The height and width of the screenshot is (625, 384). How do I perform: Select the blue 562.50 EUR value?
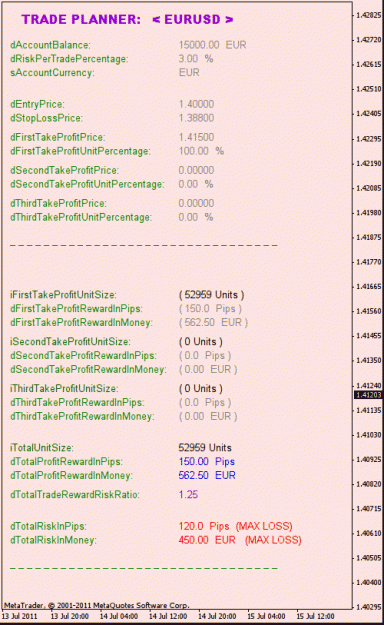pyautogui.click(x=207, y=476)
